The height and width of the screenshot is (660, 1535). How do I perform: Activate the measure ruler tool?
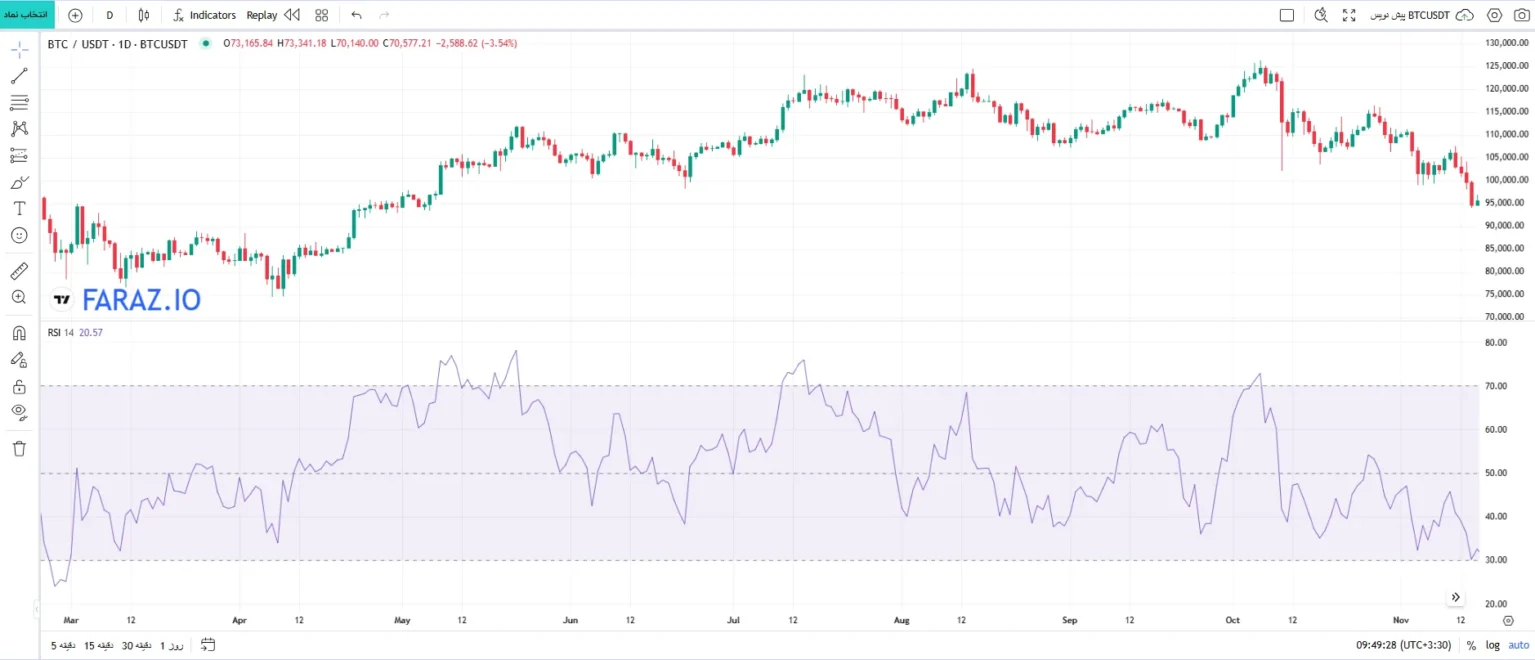coord(19,269)
